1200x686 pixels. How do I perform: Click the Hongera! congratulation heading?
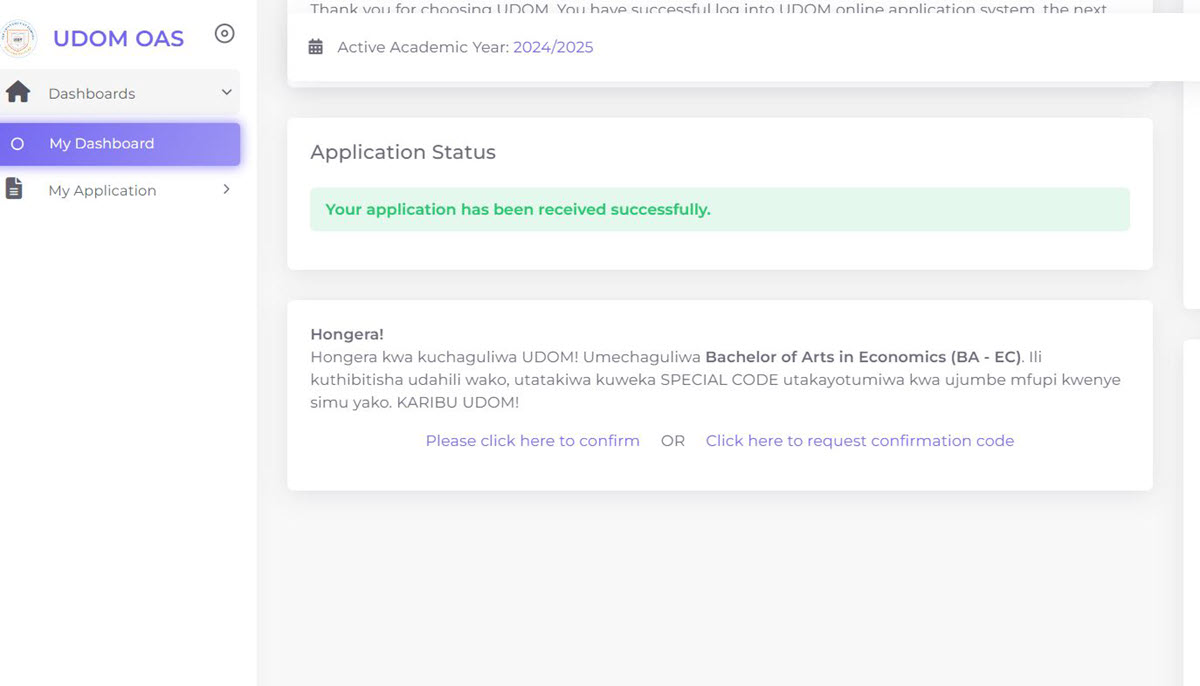[347, 334]
